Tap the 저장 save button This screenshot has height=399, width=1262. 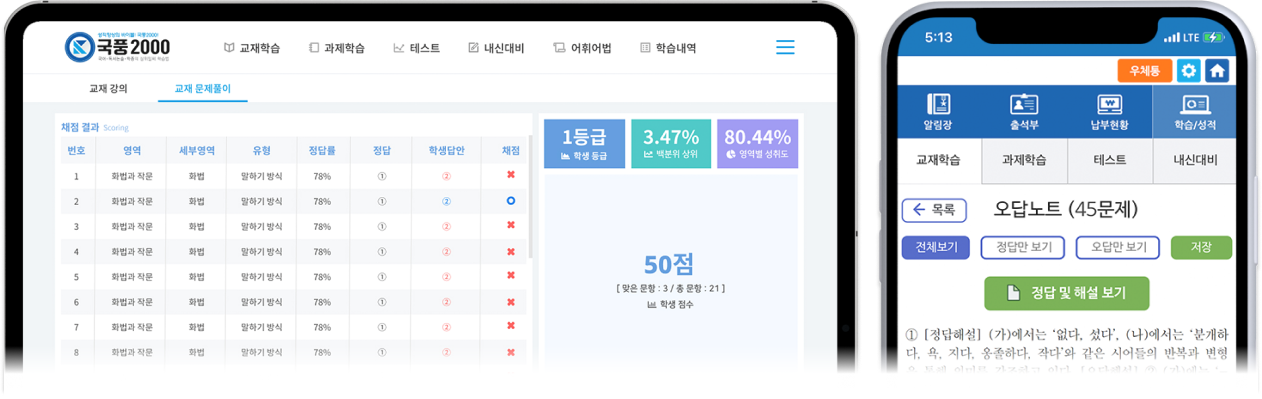(1201, 248)
